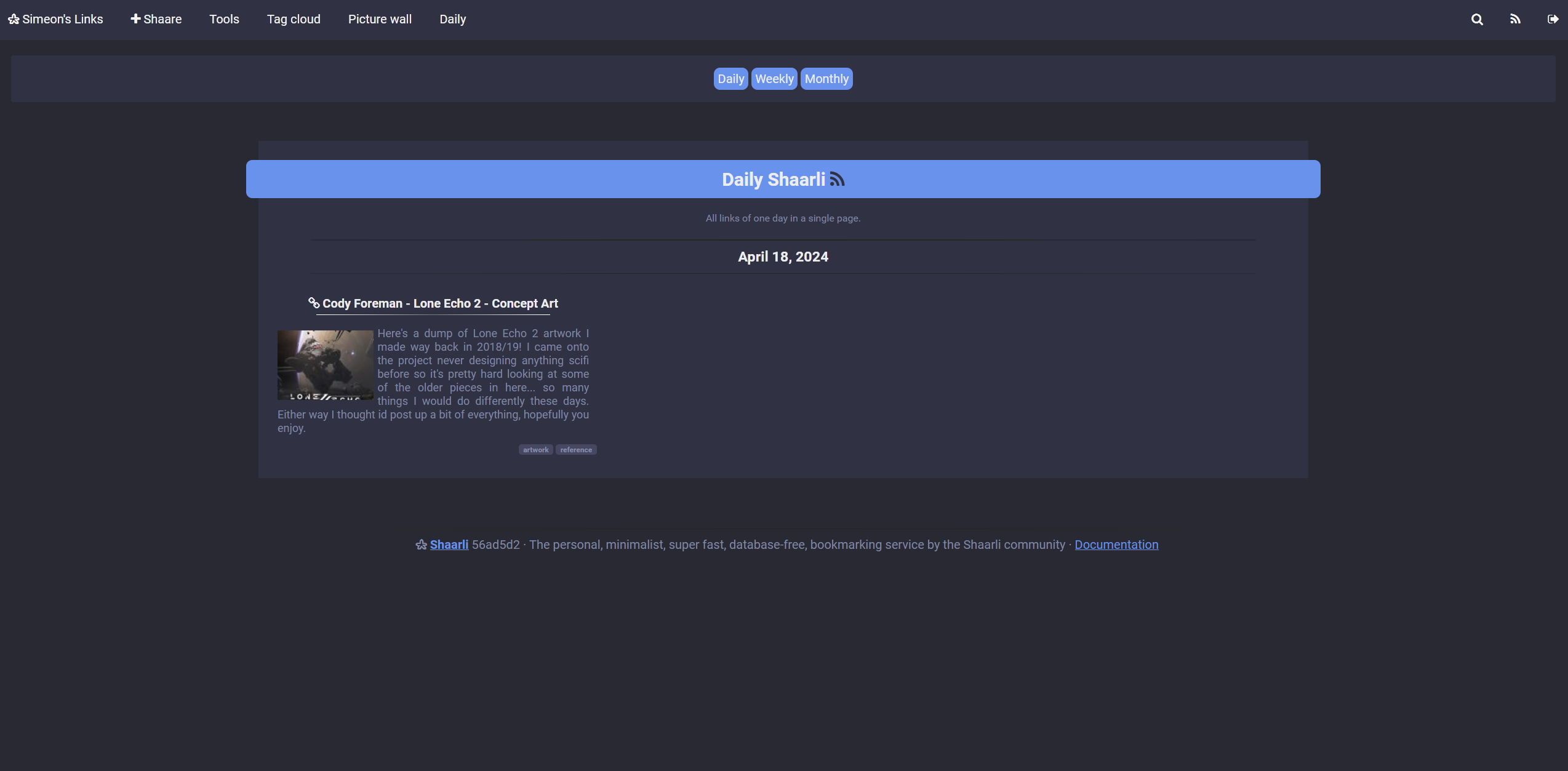Go to the Tag cloud page
The width and height of the screenshot is (1568, 771).
pos(294,20)
